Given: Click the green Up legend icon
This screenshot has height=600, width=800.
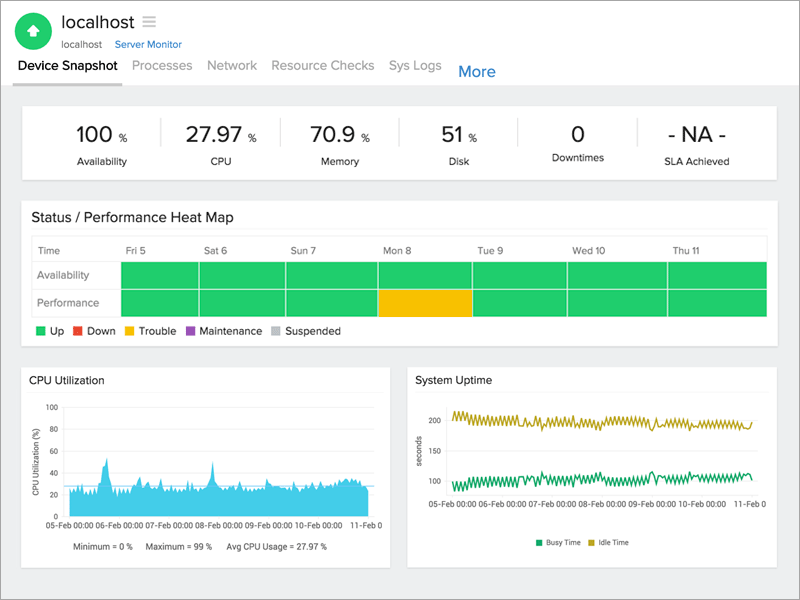Looking at the screenshot, I should tap(40, 331).
